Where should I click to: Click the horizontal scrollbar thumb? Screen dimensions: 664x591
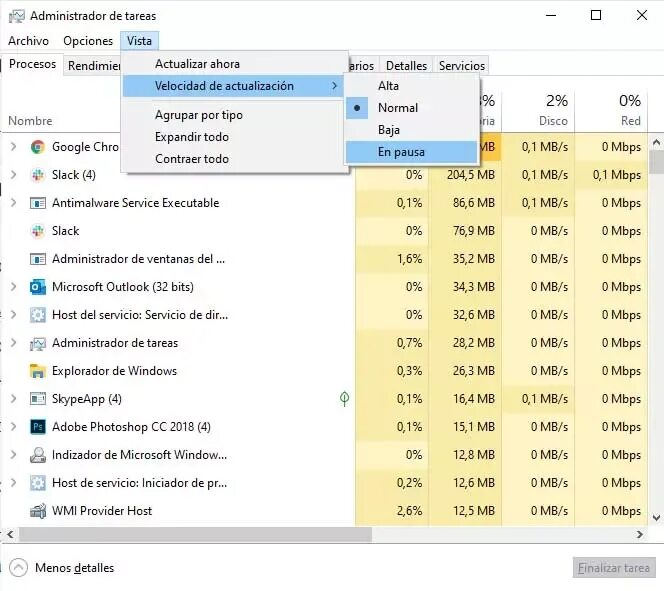pos(195,535)
